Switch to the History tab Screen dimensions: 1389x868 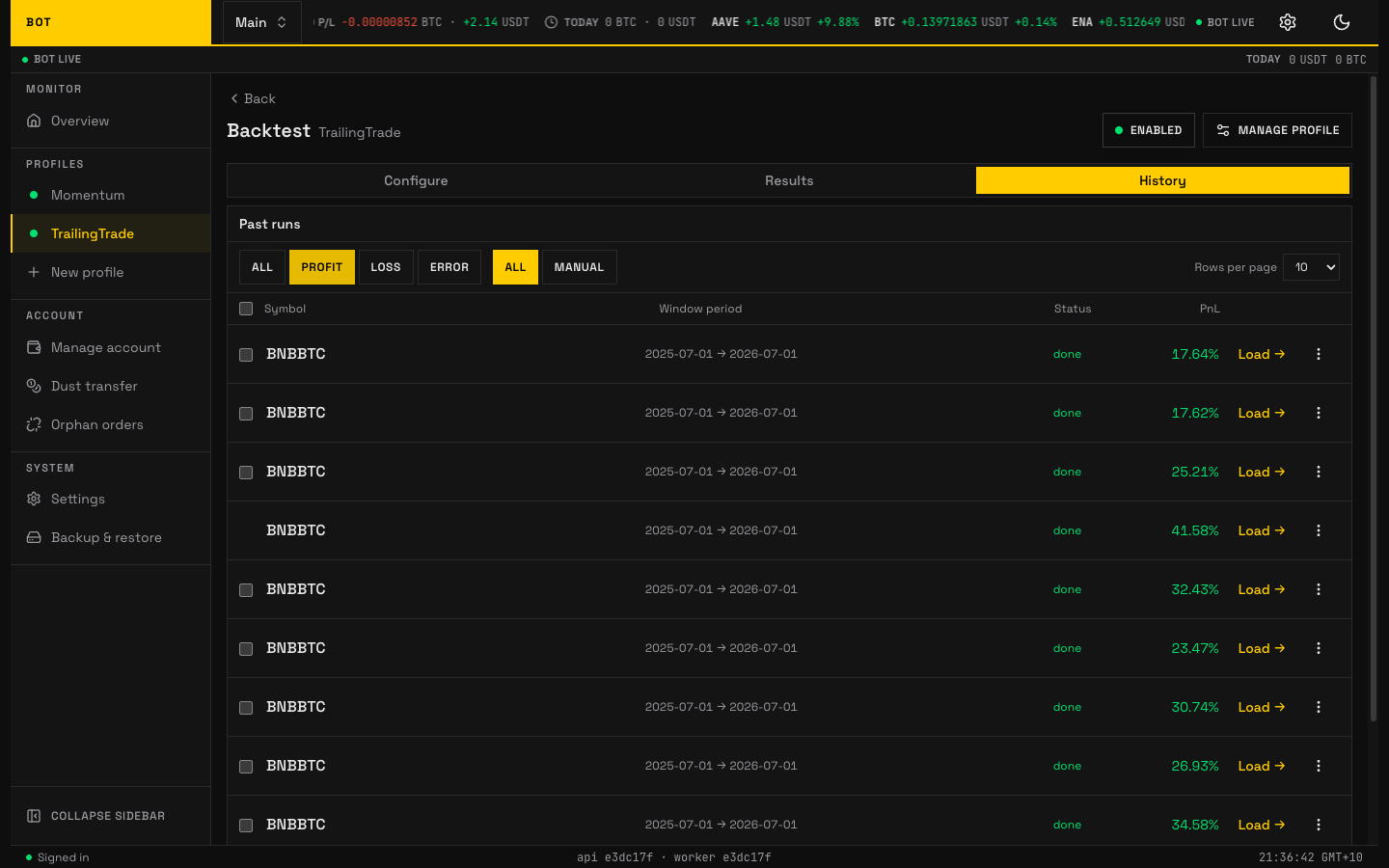(1162, 180)
